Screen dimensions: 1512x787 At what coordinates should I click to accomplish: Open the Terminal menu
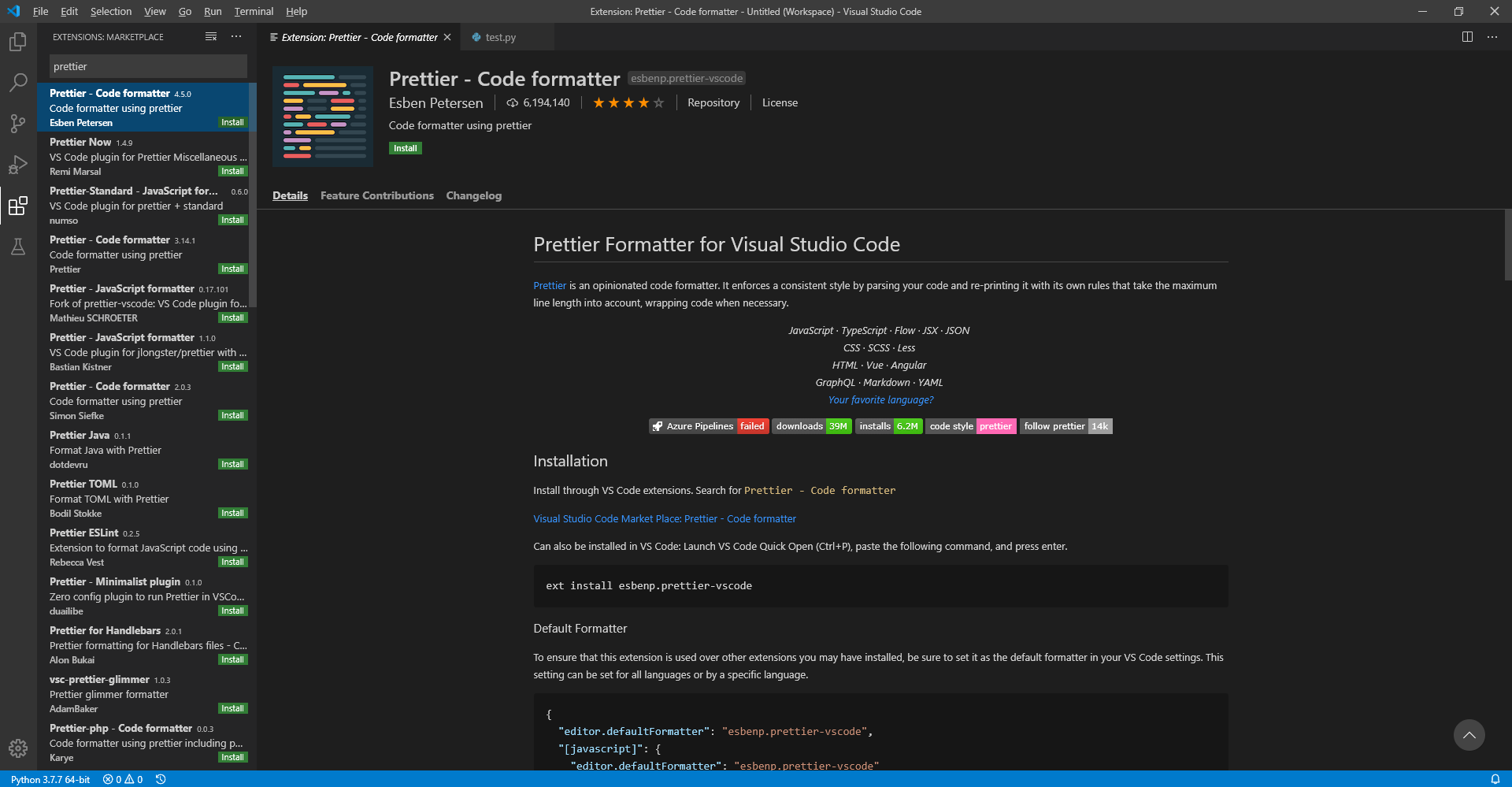pos(254,11)
